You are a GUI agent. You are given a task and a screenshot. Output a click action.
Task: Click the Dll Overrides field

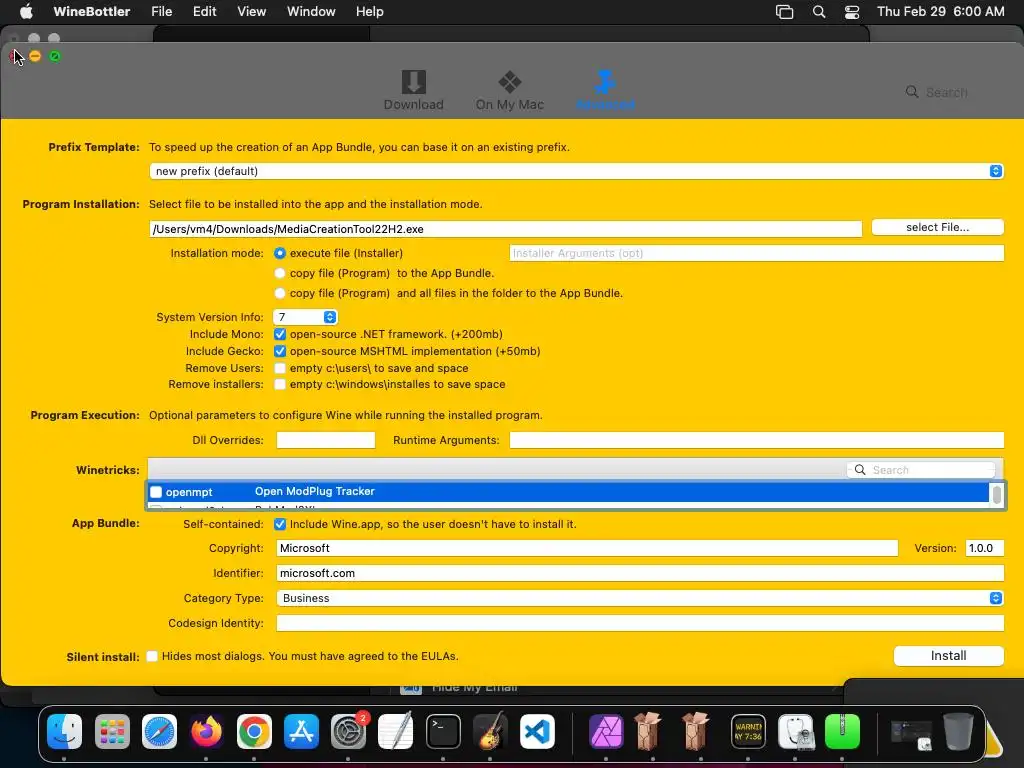click(326, 440)
